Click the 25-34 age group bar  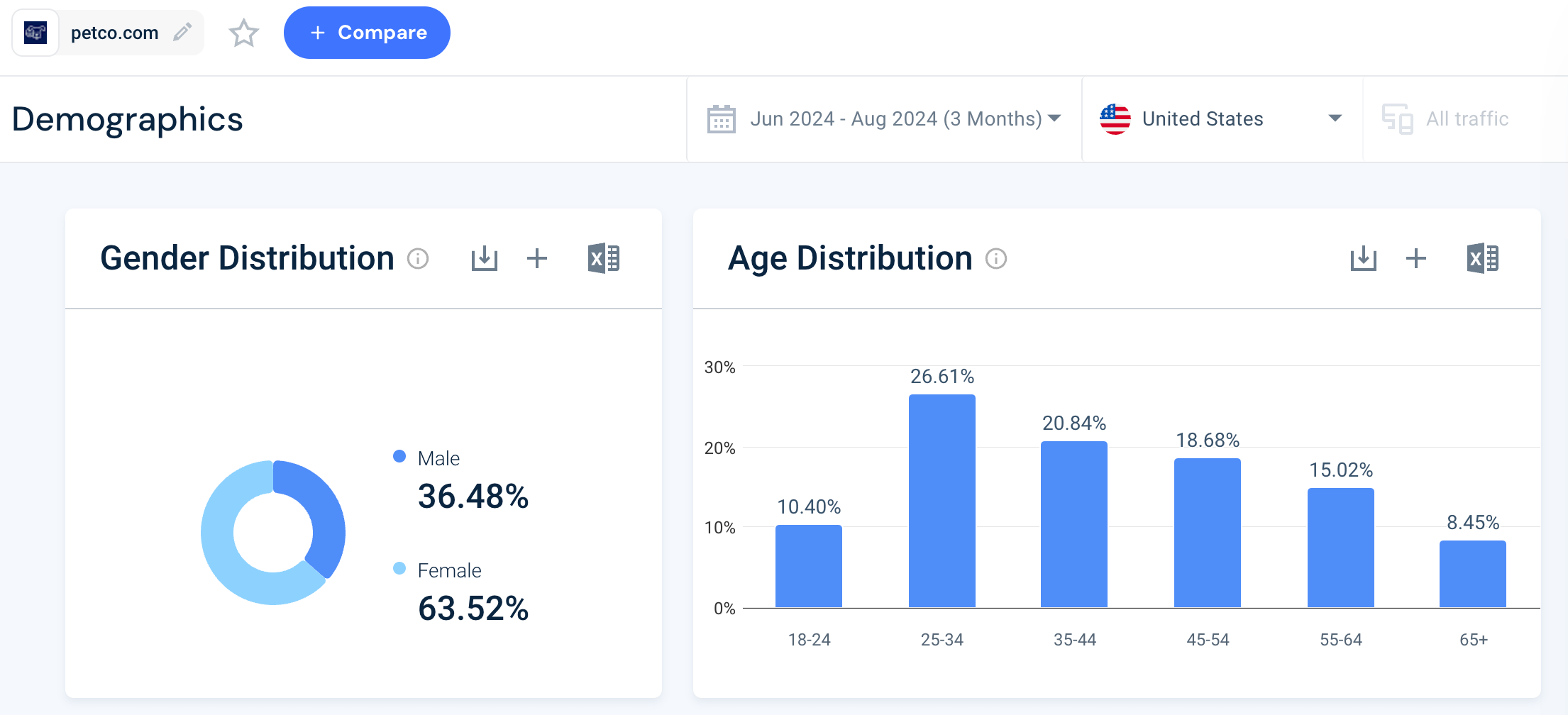(942, 500)
